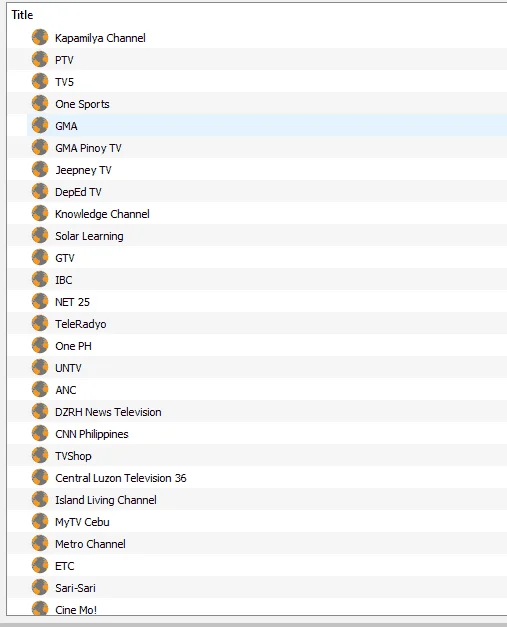Choose the Island Living Channel entry
Viewport: 507px width, 627px height.
(x=106, y=500)
